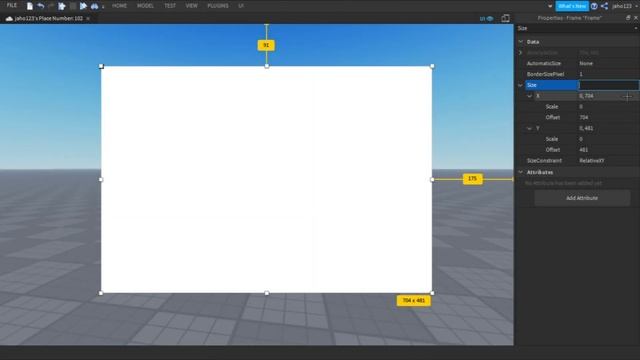Open the jaho123 account dropdown
The height and width of the screenshot is (360, 640).
point(624,6)
